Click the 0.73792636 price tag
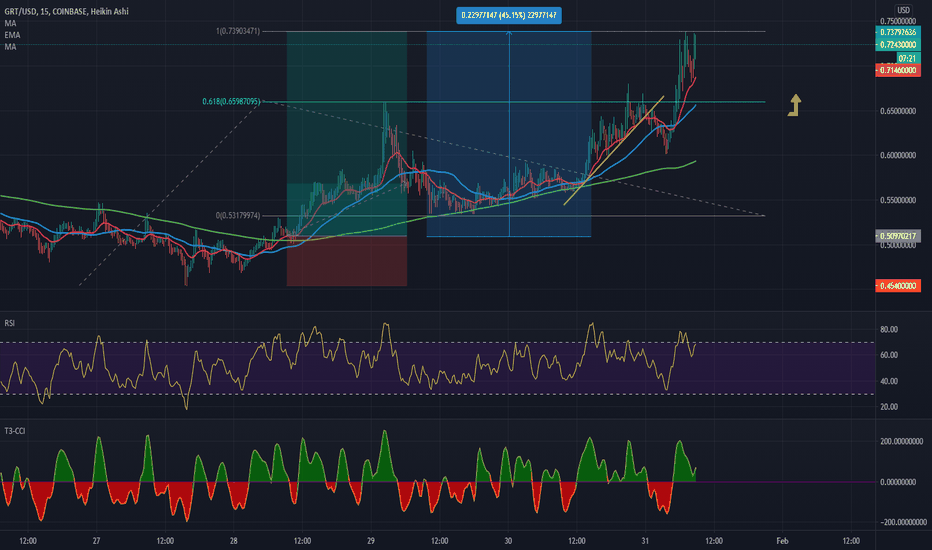The width and height of the screenshot is (932, 550). [898, 32]
